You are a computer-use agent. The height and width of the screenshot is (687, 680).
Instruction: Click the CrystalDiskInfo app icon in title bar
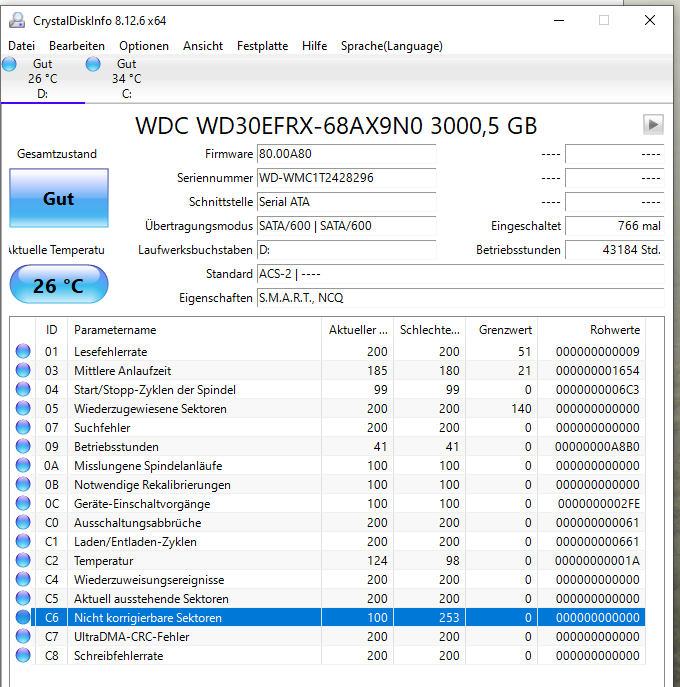click(x=17, y=20)
